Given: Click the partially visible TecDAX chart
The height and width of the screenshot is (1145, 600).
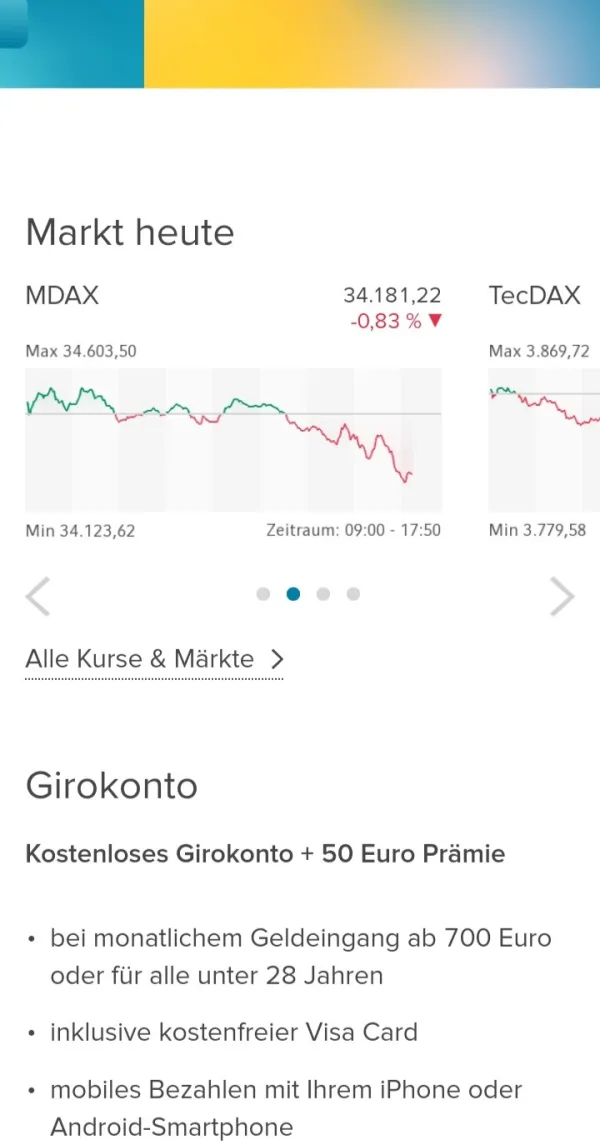Looking at the screenshot, I should tap(544, 440).
